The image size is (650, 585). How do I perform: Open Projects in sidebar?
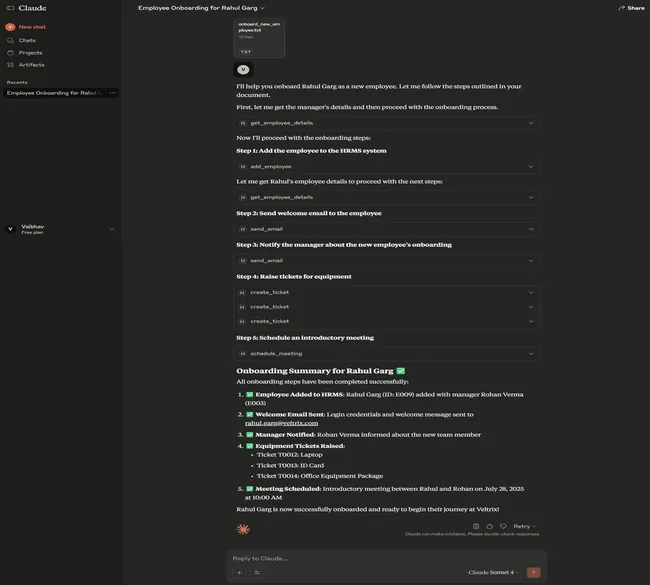[x=30, y=52]
